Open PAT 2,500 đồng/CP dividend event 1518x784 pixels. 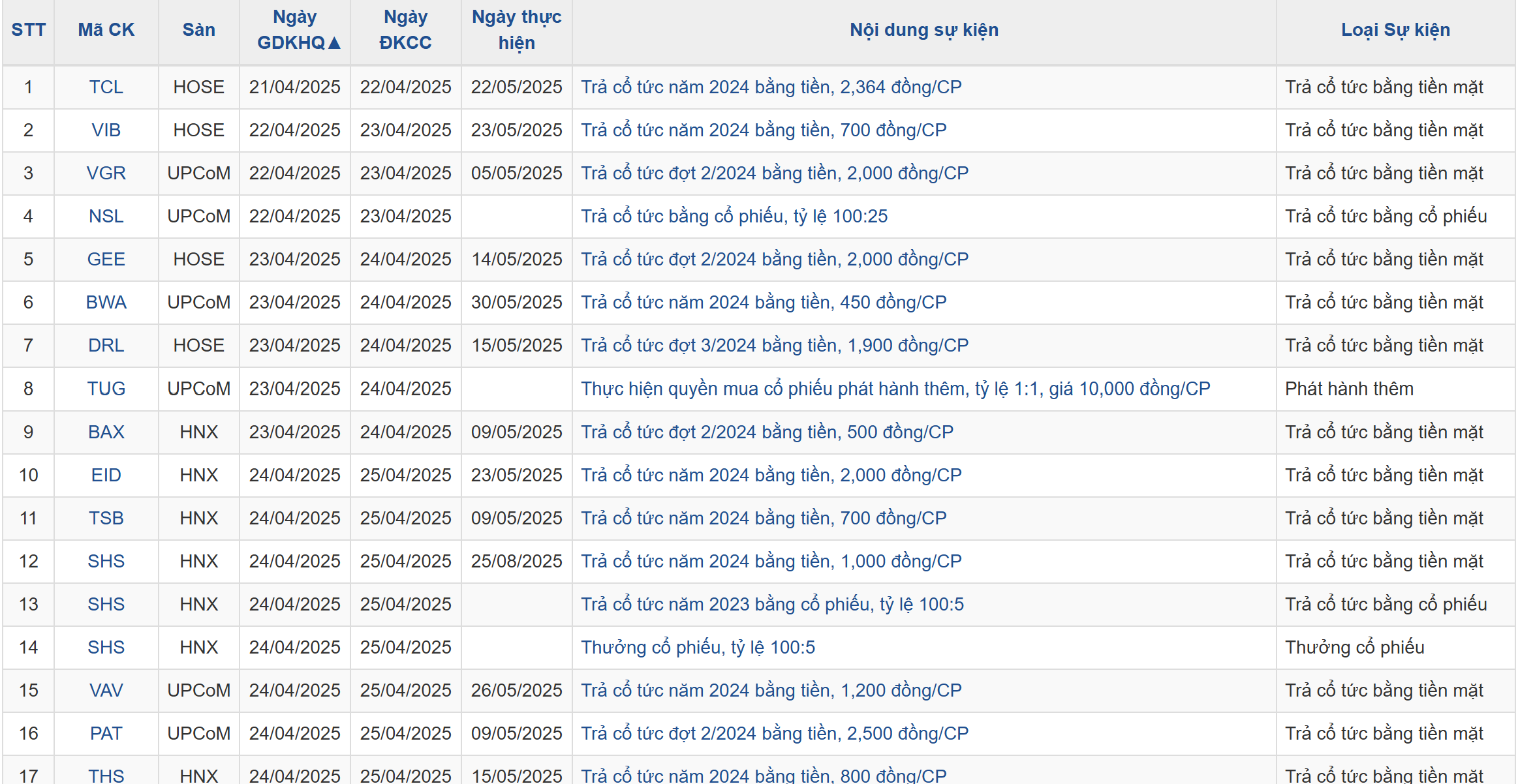pos(774,733)
